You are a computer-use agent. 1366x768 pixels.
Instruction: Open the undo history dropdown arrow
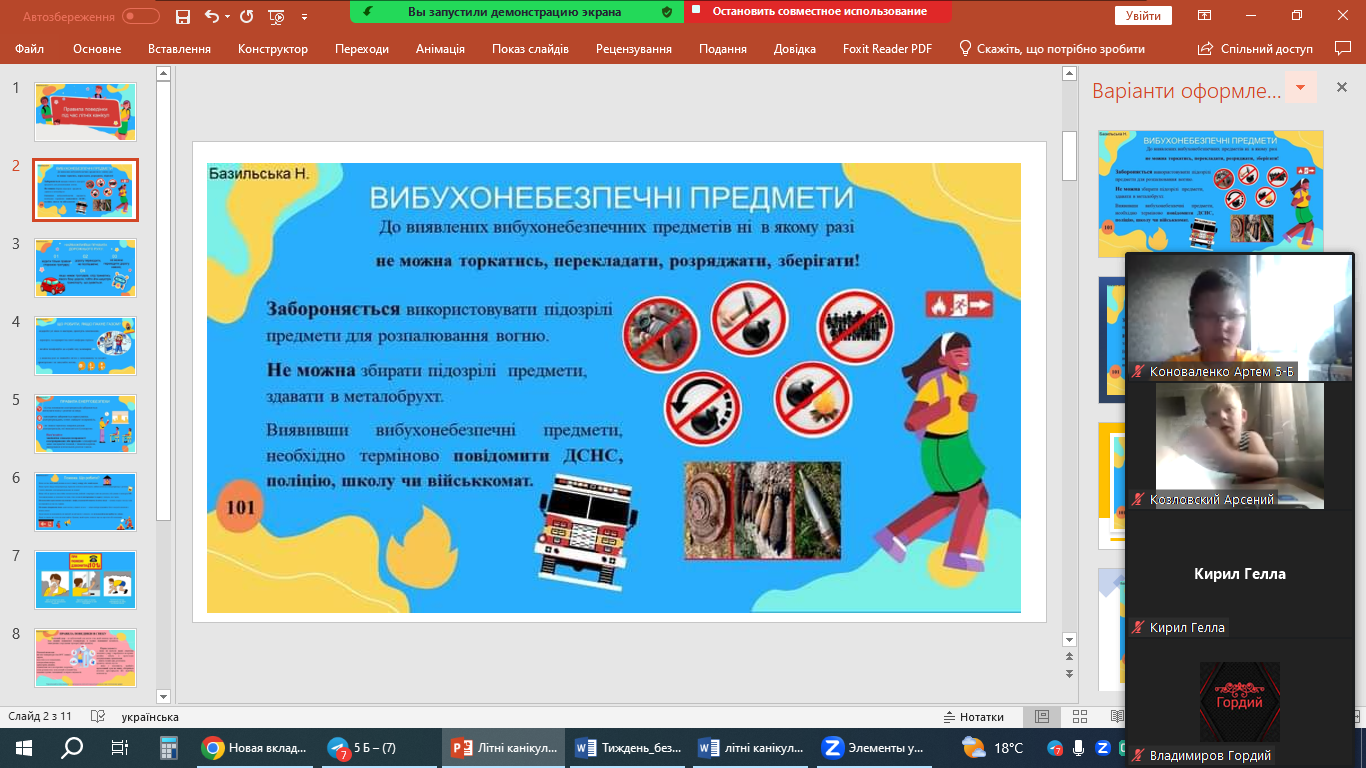pos(227,16)
